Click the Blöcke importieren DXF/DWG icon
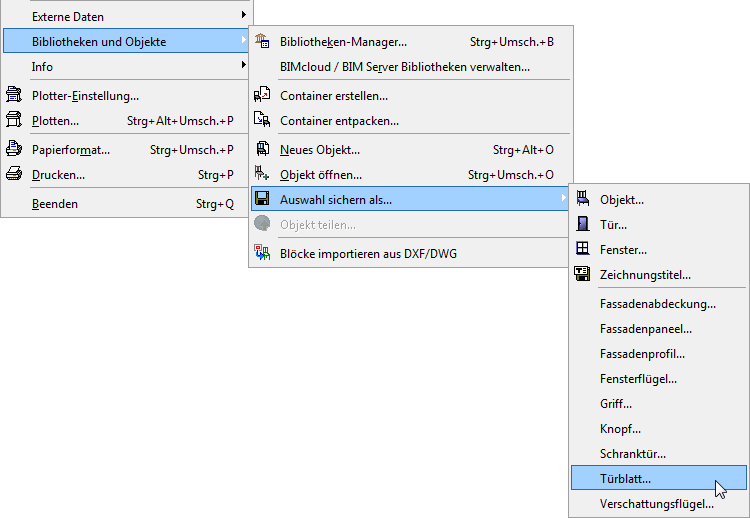750x518 pixels. (263, 253)
